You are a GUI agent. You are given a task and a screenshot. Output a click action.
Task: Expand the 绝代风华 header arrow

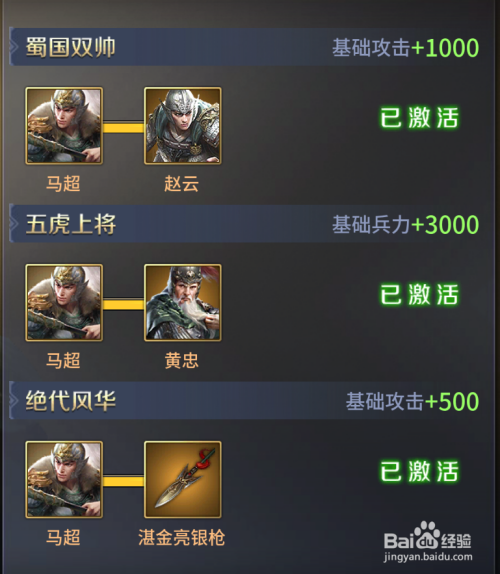pyautogui.click(x=14, y=400)
